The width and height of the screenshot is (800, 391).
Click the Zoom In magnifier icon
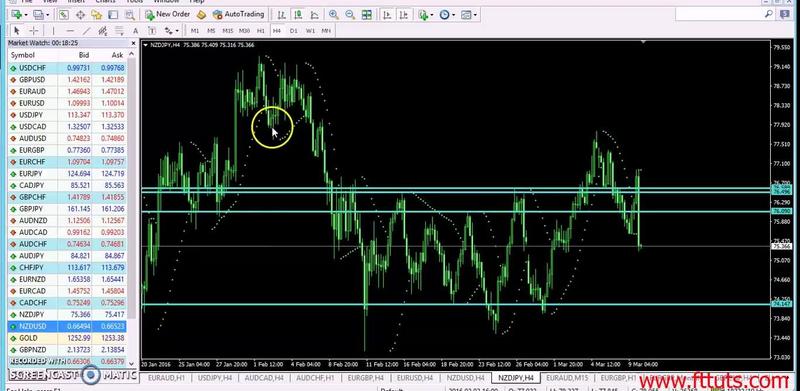[x=334, y=15]
